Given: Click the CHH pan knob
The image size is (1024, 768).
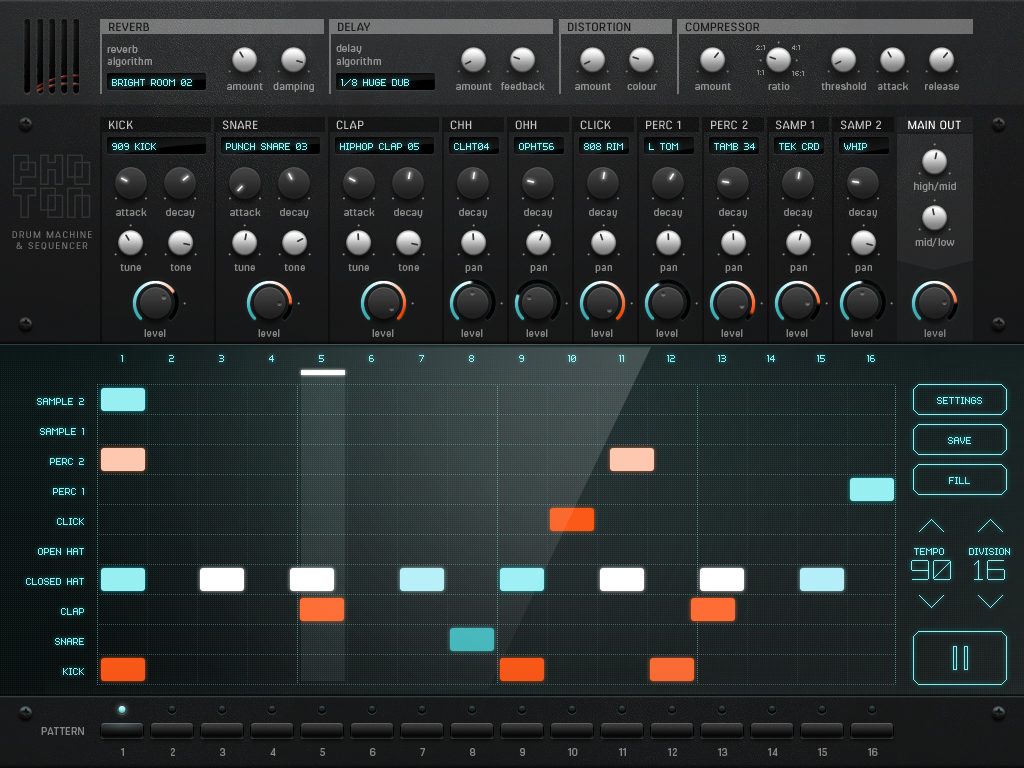Looking at the screenshot, I should click(x=473, y=243).
